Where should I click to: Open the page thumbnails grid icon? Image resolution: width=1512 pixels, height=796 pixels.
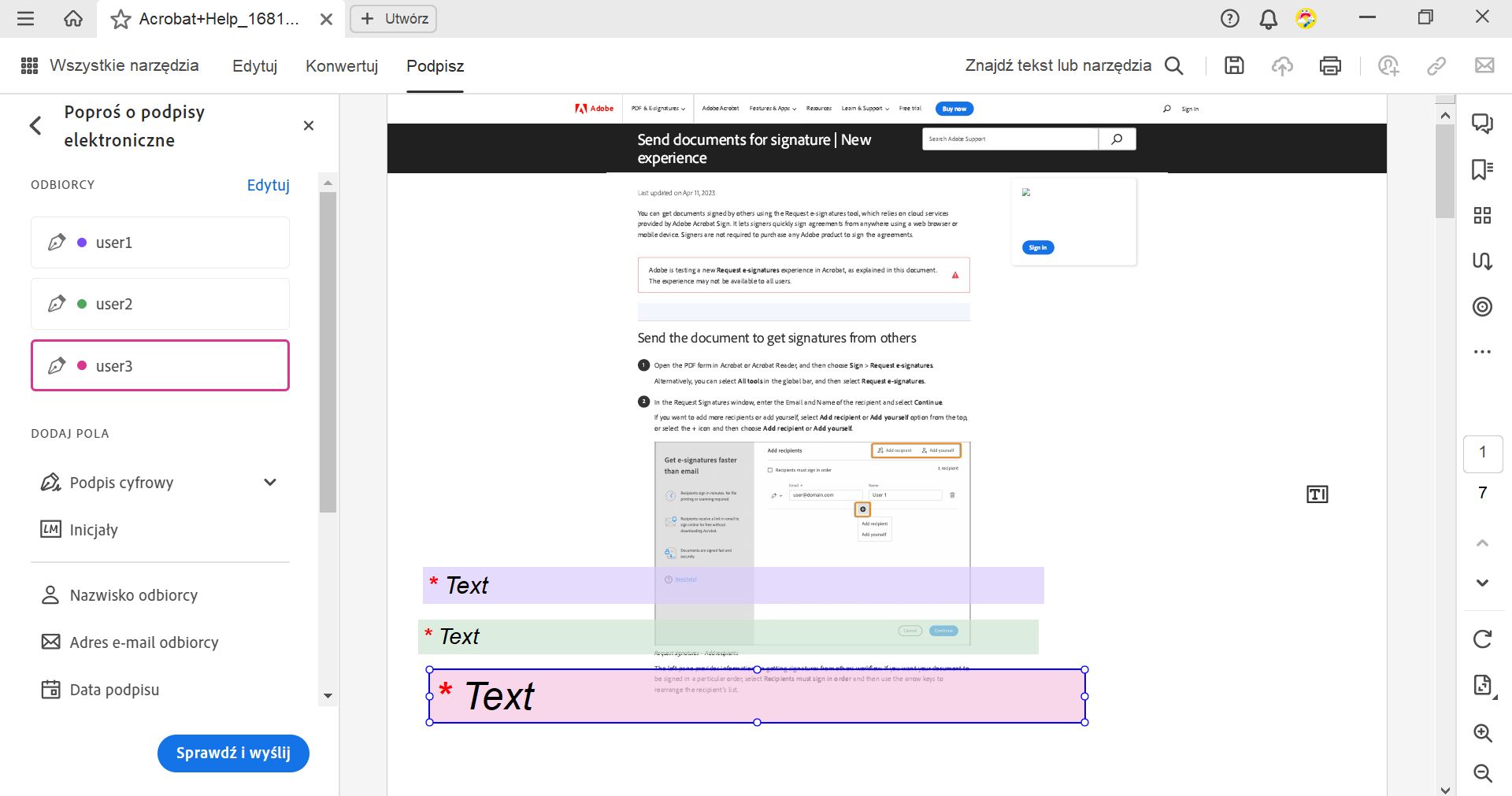point(1482,215)
